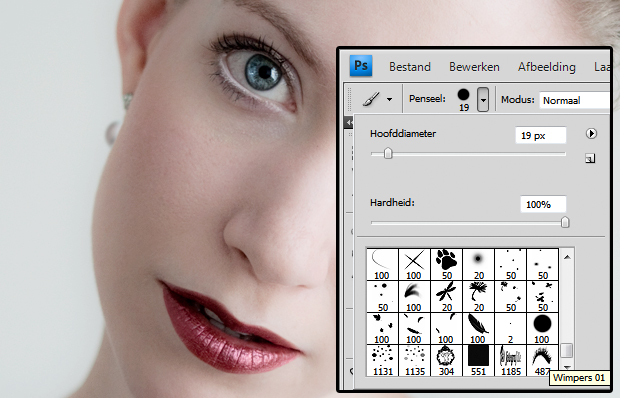Select the tiny dot brush 2
Viewport: 620px width, 398px height.
[510, 328]
